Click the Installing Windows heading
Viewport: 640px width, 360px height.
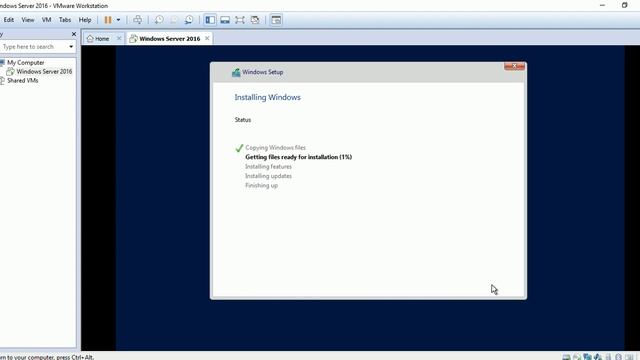pyautogui.click(x=267, y=97)
